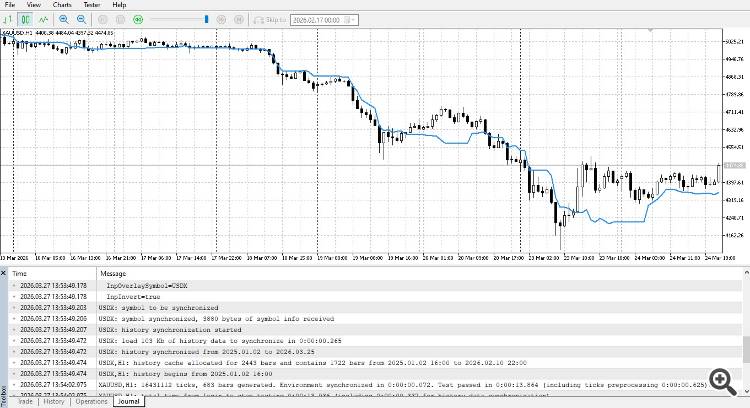
Task: Click the current price label on the price axis
Action: coord(734,165)
